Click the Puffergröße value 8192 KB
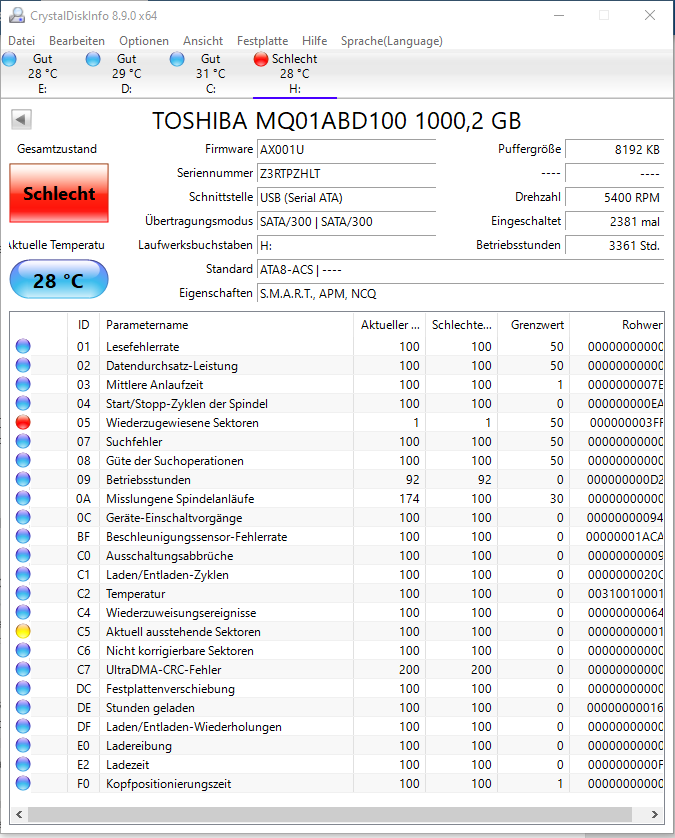The height and width of the screenshot is (838, 675). pos(615,150)
